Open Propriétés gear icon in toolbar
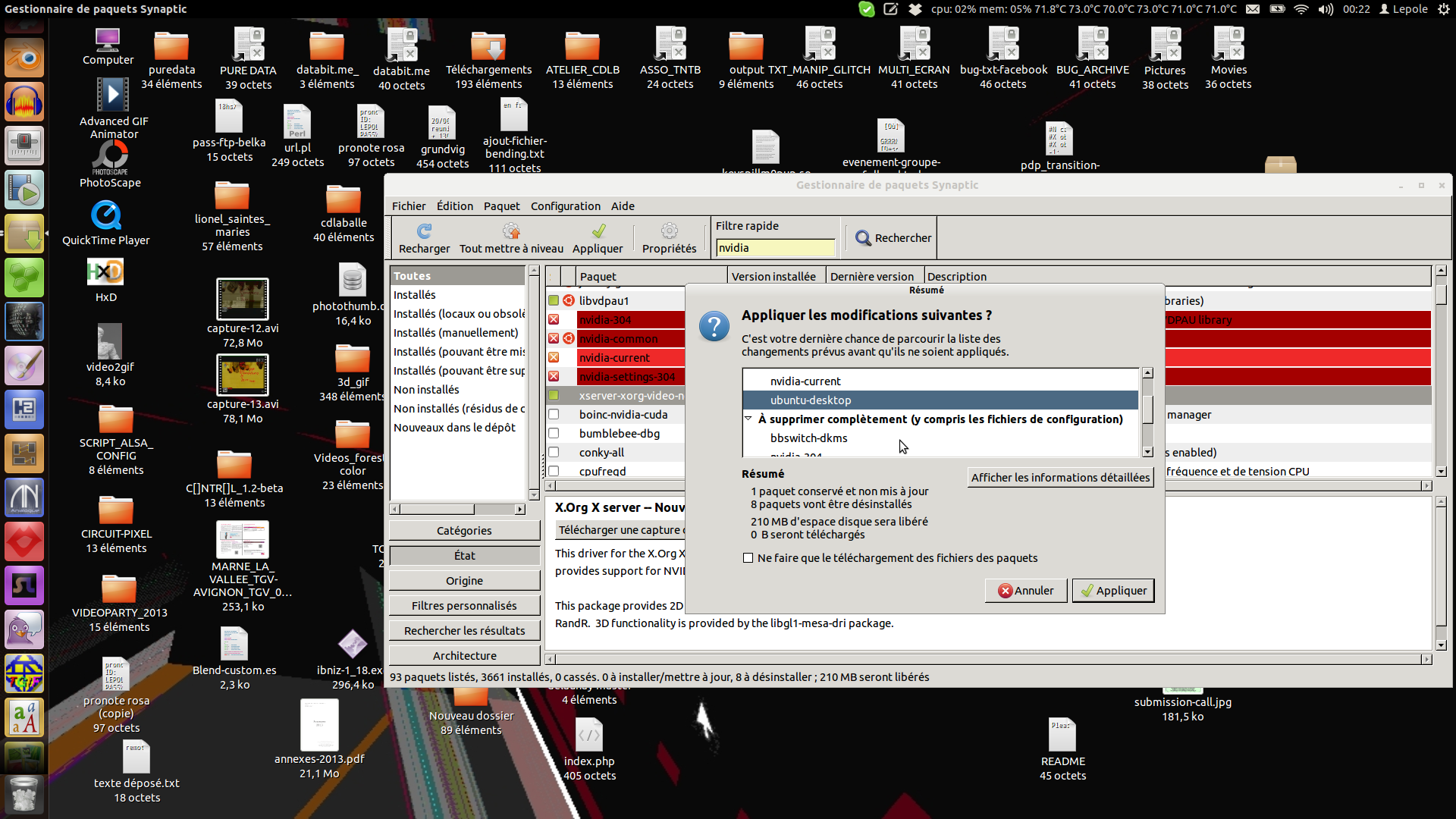Viewport: 1456px width, 819px height. click(x=669, y=231)
